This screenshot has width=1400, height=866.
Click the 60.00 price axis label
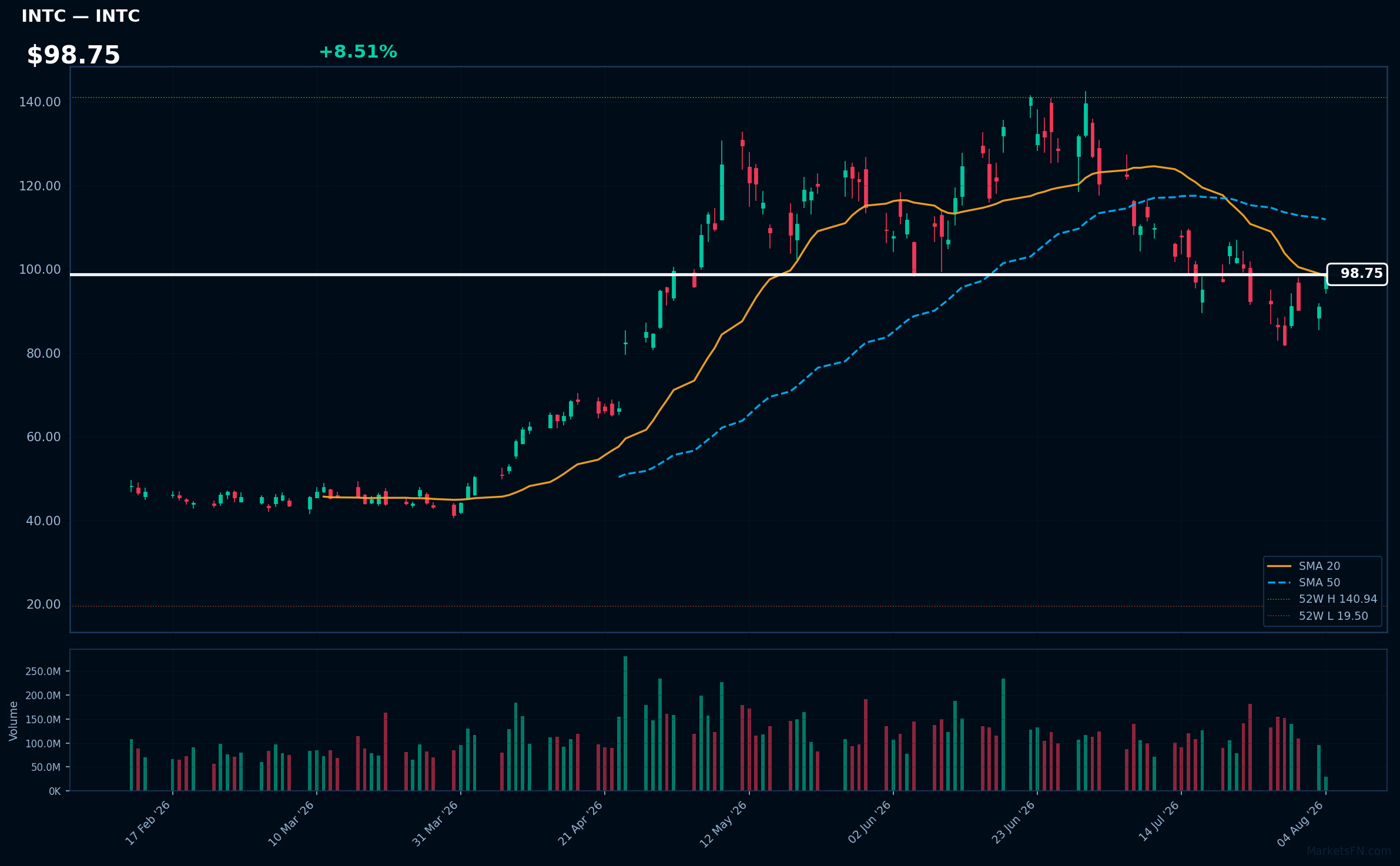[43, 437]
